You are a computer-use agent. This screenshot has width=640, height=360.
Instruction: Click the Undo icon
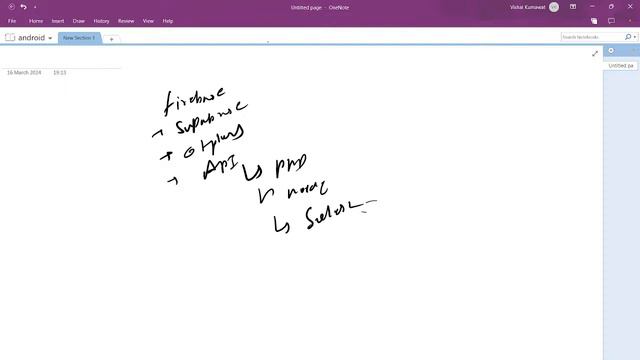24,7
